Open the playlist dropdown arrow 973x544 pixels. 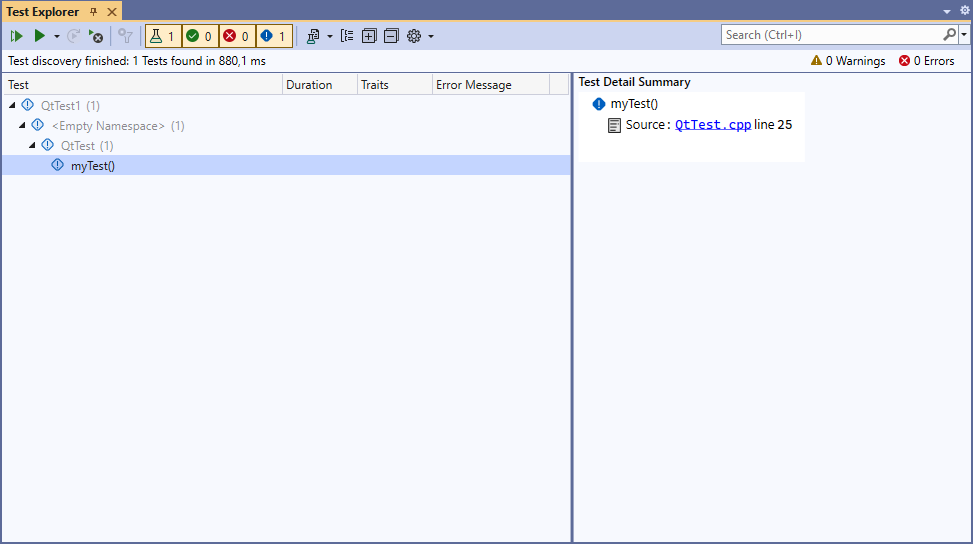330,37
